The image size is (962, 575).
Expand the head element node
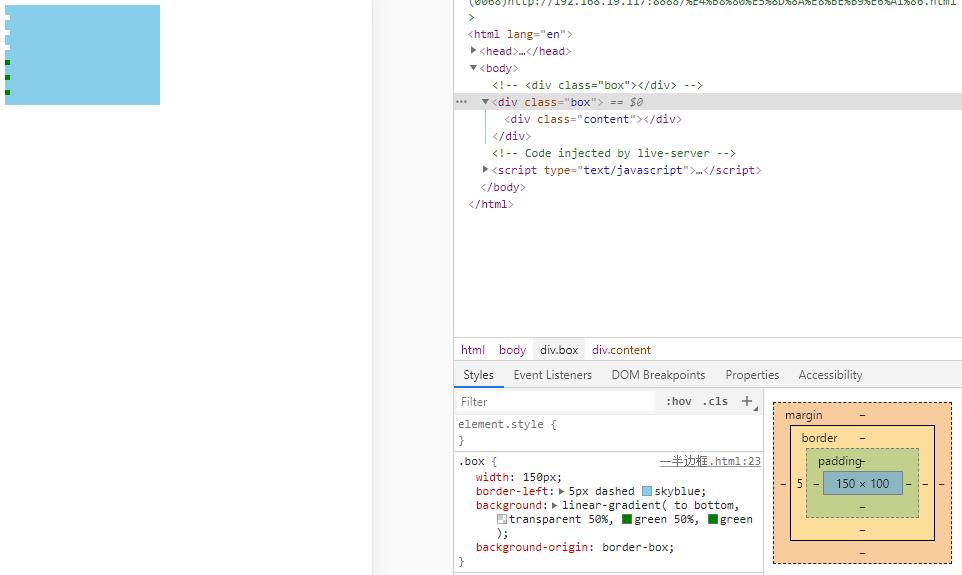[x=474, y=51]
